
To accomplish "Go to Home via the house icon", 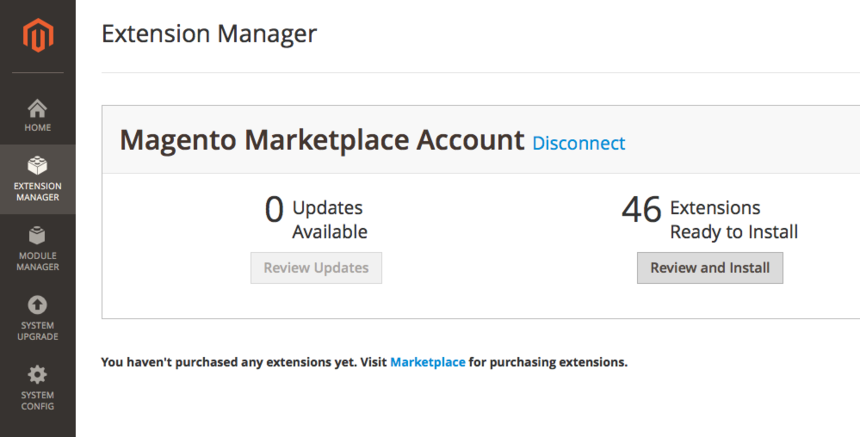I will (x=37, y=108).
